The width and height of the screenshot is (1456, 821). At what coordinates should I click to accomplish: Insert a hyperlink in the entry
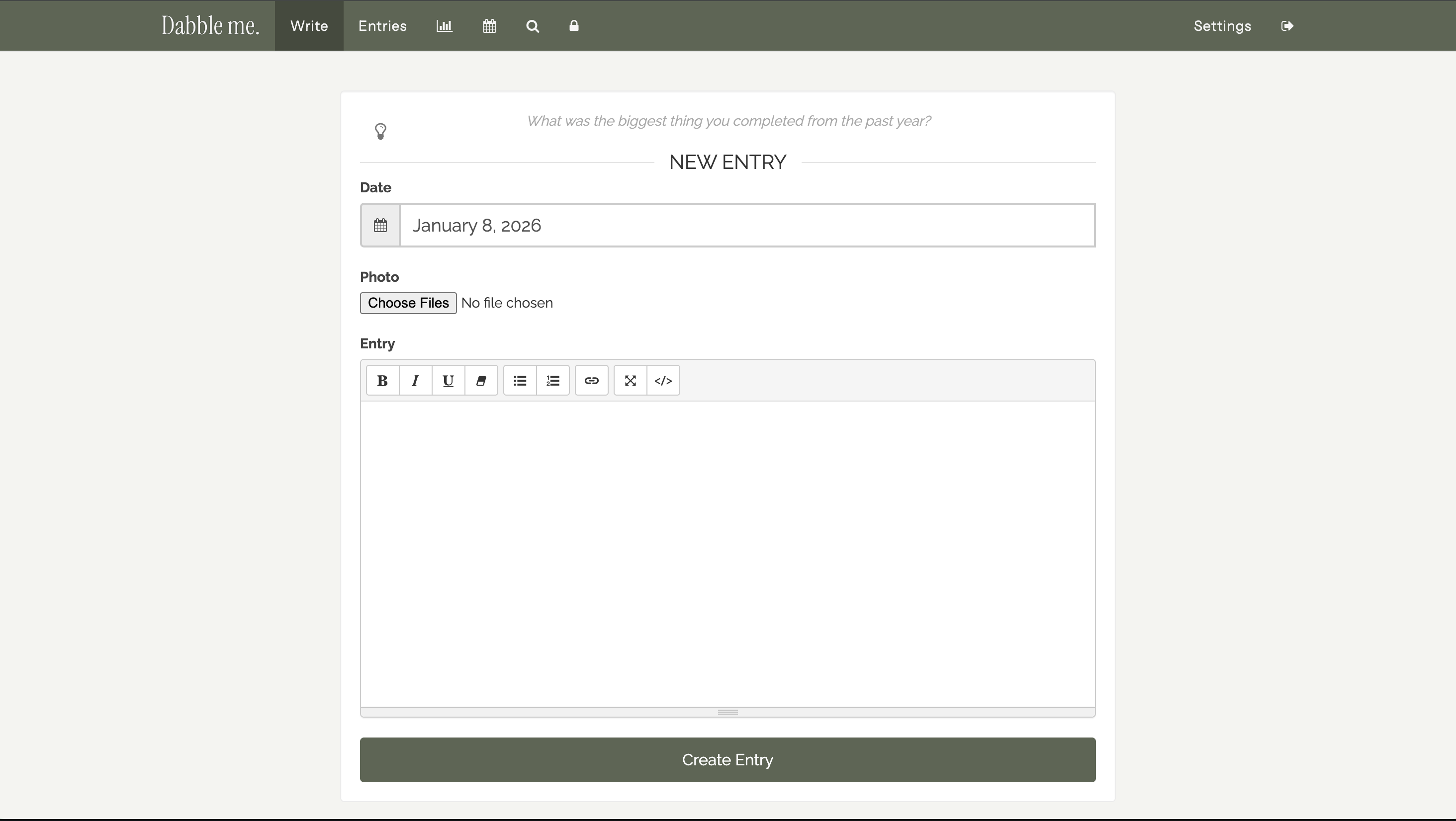[x=591, y=380]
